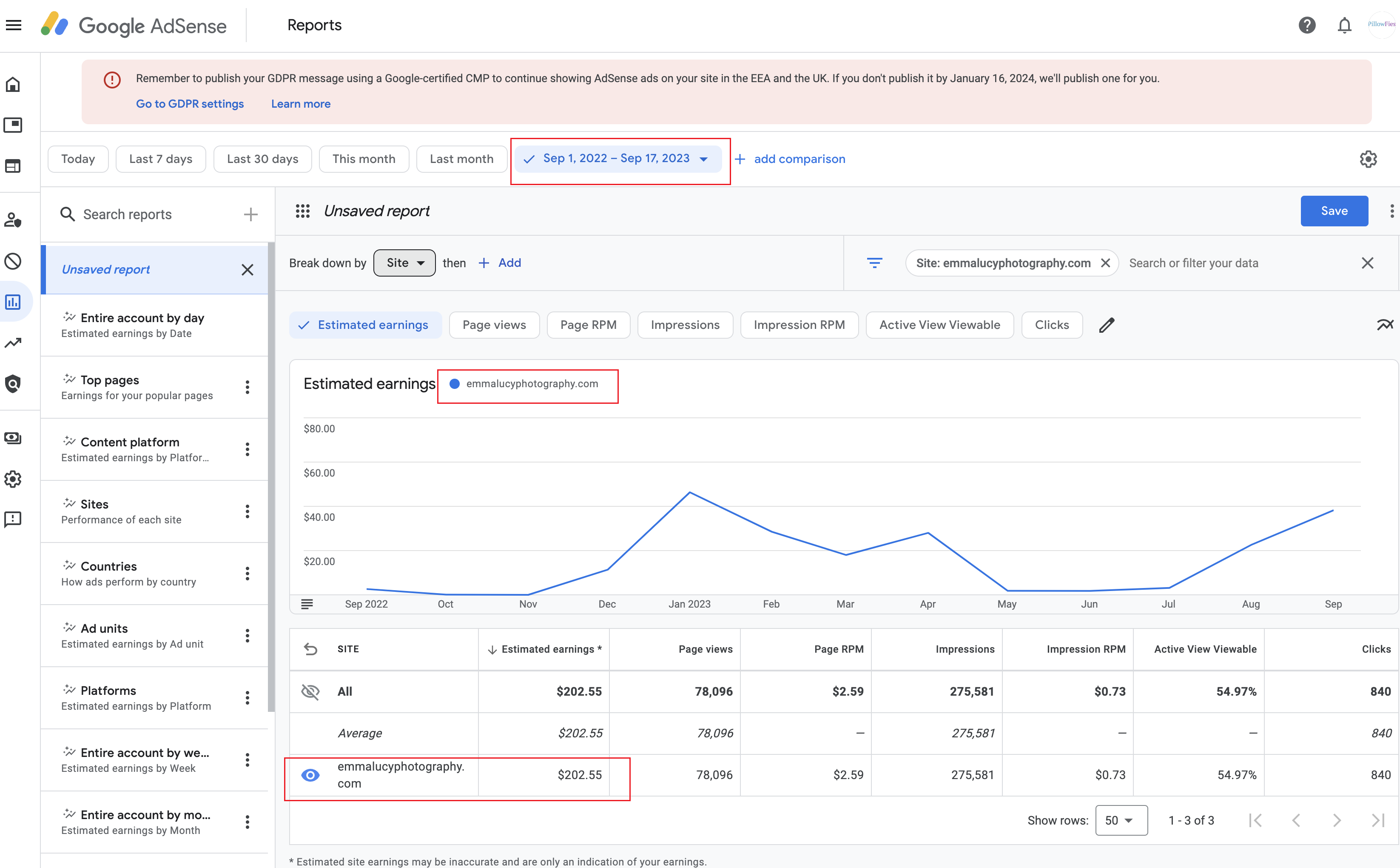Viewport: 1400px width, 868px height.
Task: Click add comparison link
Action: pyautogui.click(x=791, y=159)
